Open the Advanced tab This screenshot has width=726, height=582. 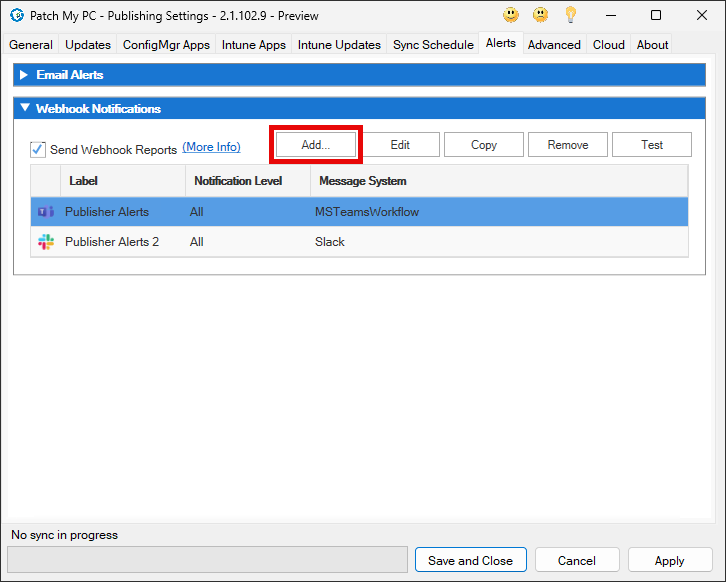click(554, 45)
